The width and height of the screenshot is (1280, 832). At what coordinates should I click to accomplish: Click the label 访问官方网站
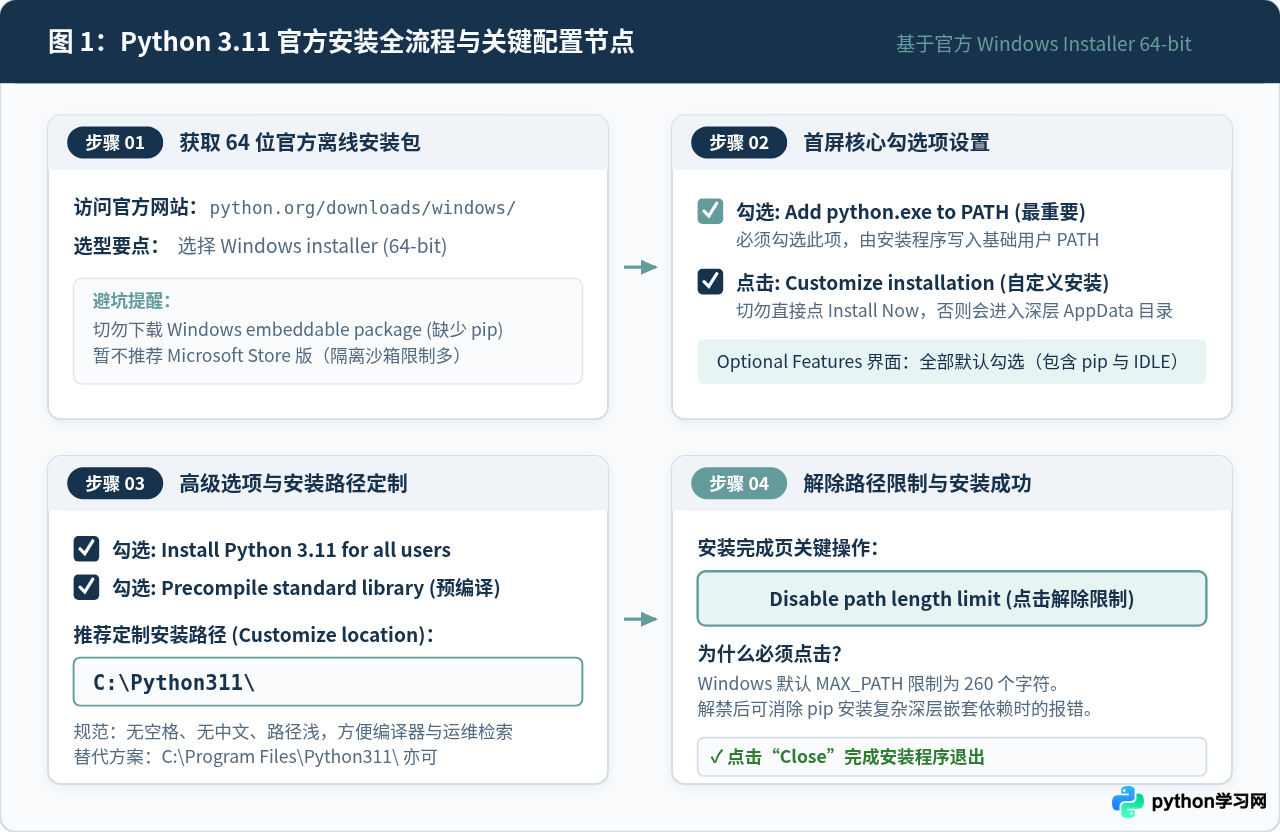coord(135,208)
